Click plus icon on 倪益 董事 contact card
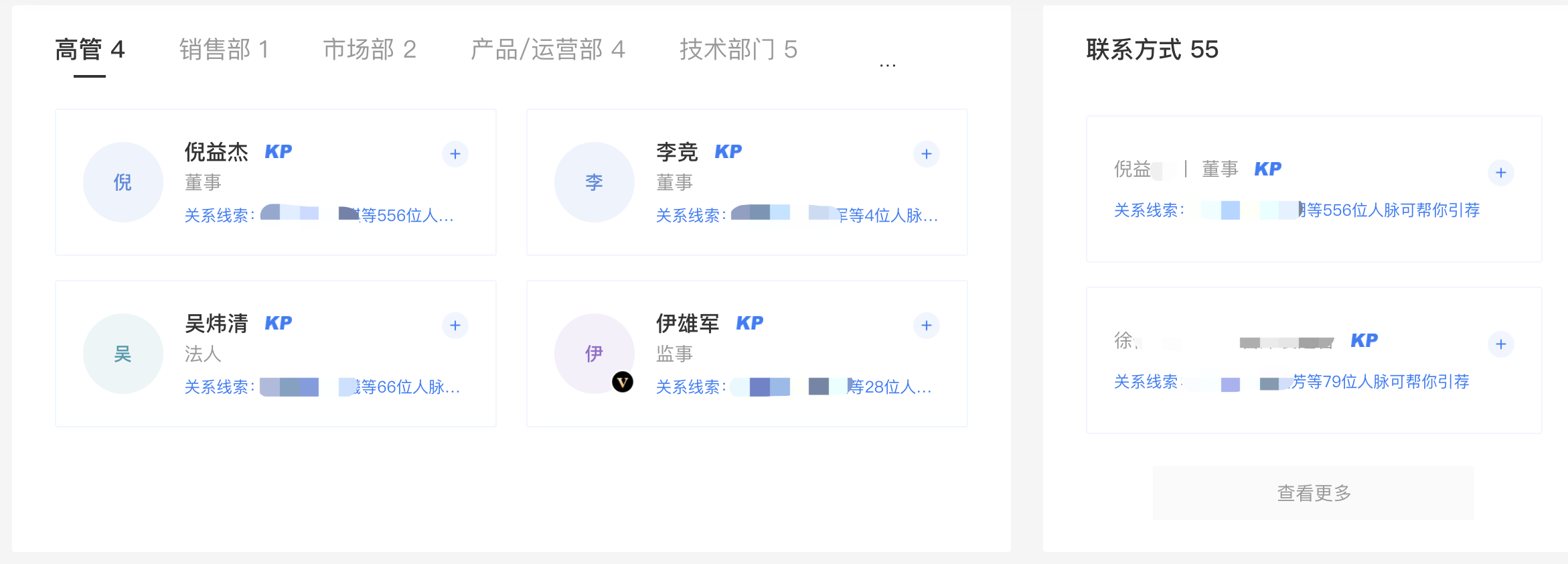 (x=1500, y=173)
